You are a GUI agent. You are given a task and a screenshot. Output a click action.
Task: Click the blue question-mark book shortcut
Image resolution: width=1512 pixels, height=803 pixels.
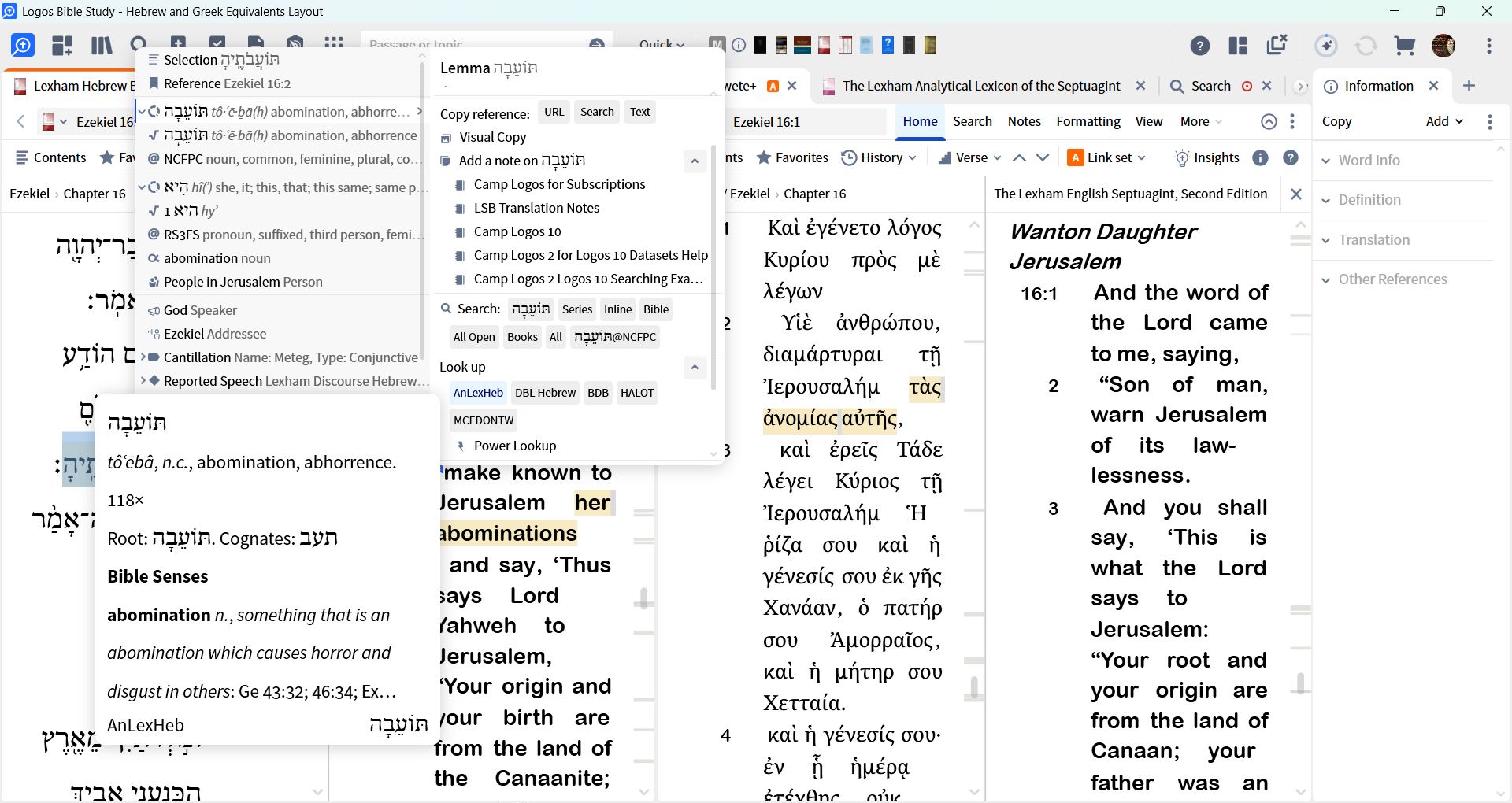888,45
